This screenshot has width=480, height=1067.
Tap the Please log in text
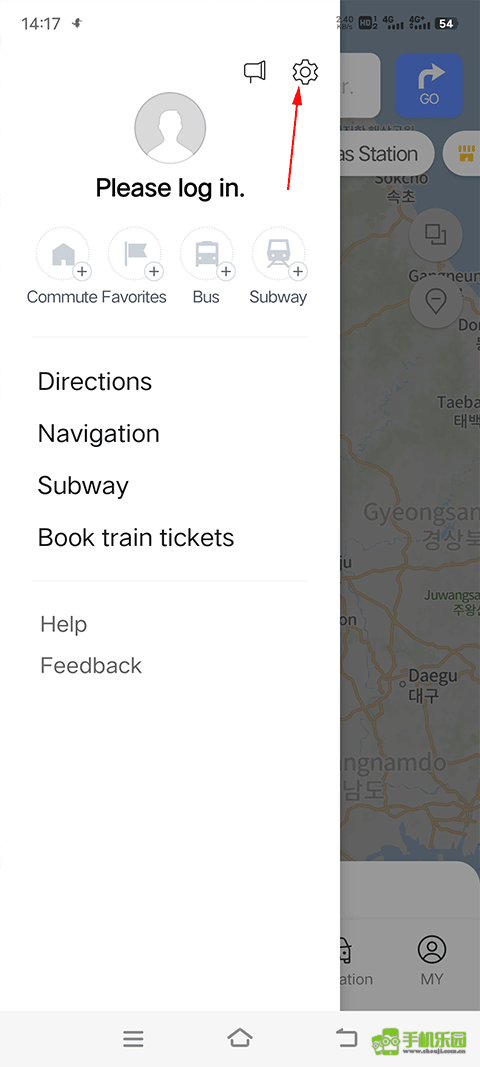170,188
